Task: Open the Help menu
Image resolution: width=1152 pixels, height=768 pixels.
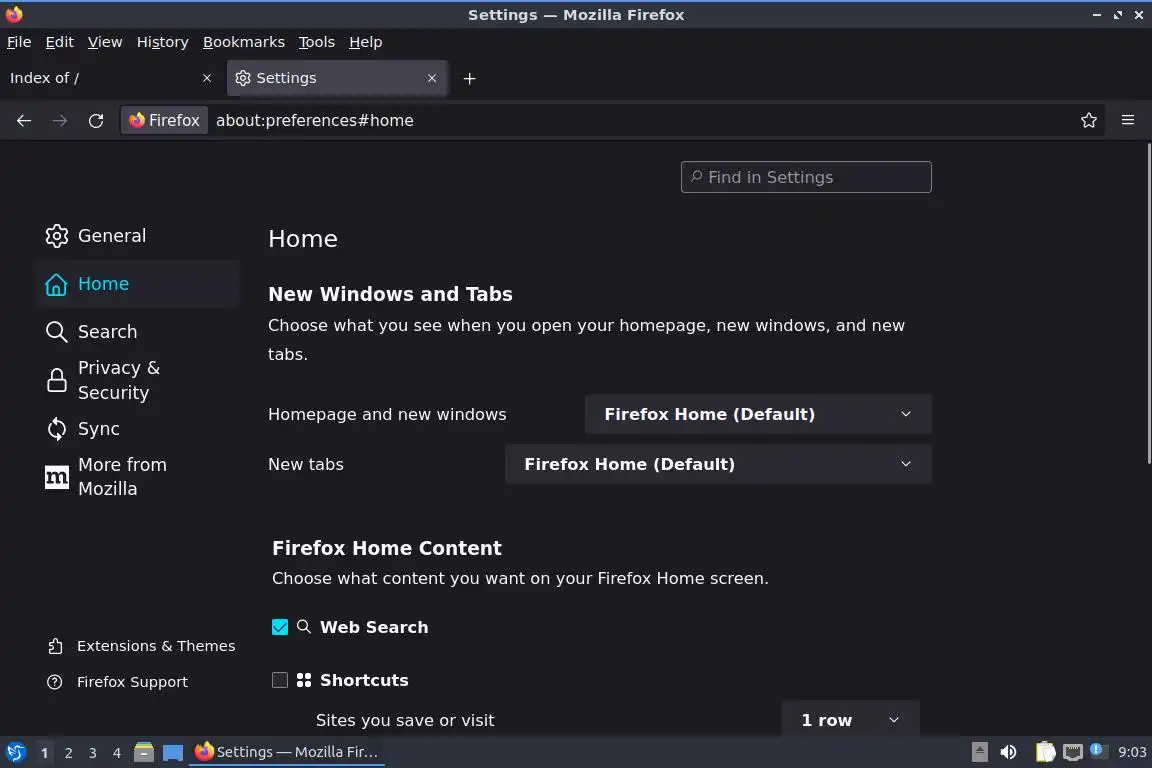Action: point(365,42)
